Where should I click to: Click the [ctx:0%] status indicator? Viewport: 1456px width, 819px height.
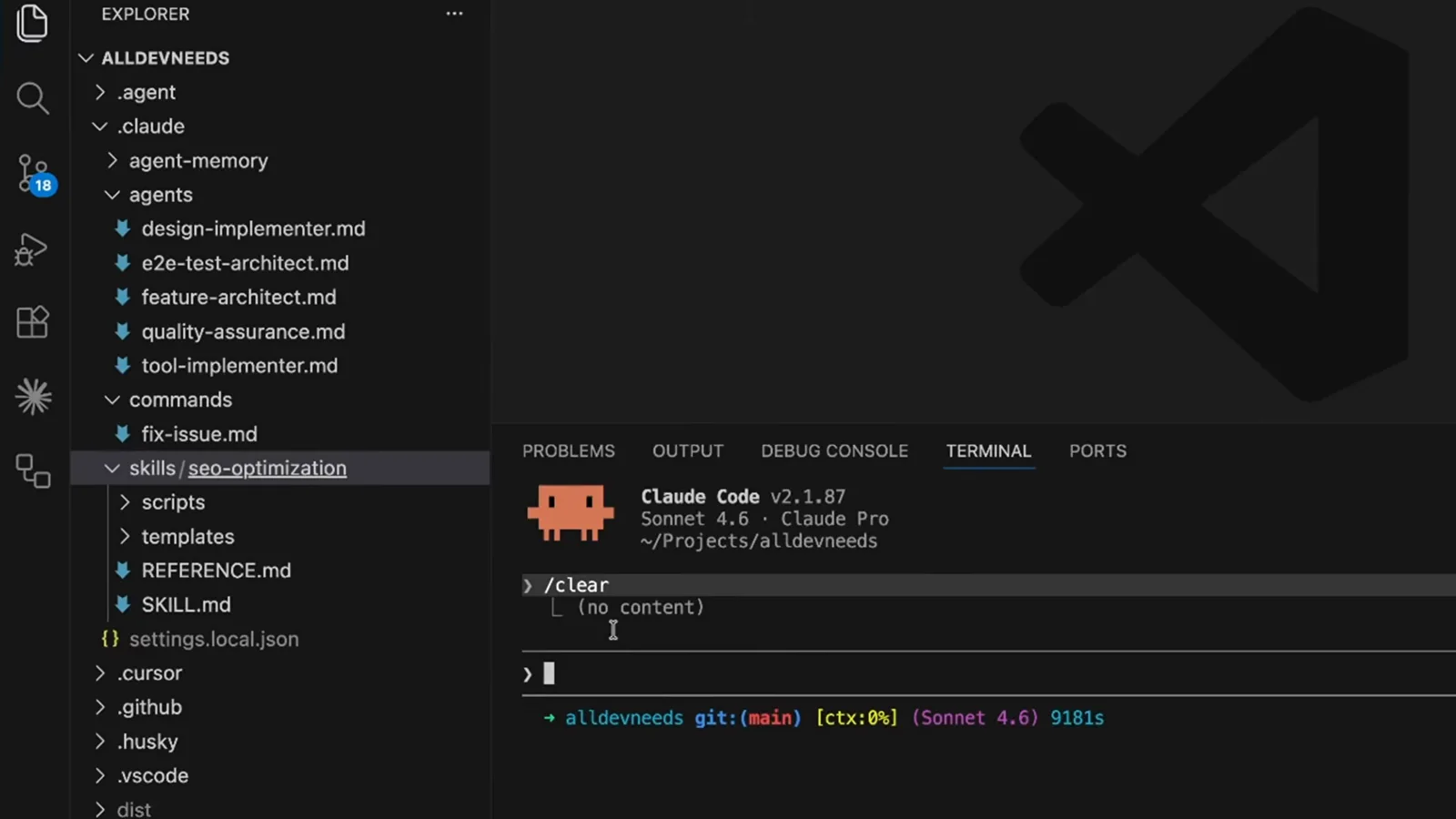coord(856,718)
